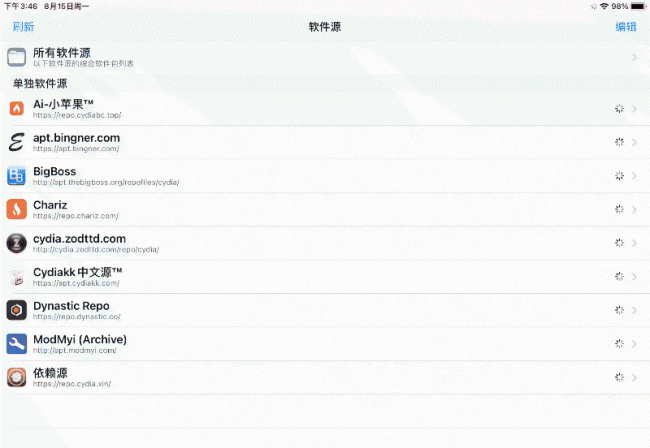Click the repo.cydiabc.top URL
The width and height of the screenshot is (650, 448).
pos(77,115)
